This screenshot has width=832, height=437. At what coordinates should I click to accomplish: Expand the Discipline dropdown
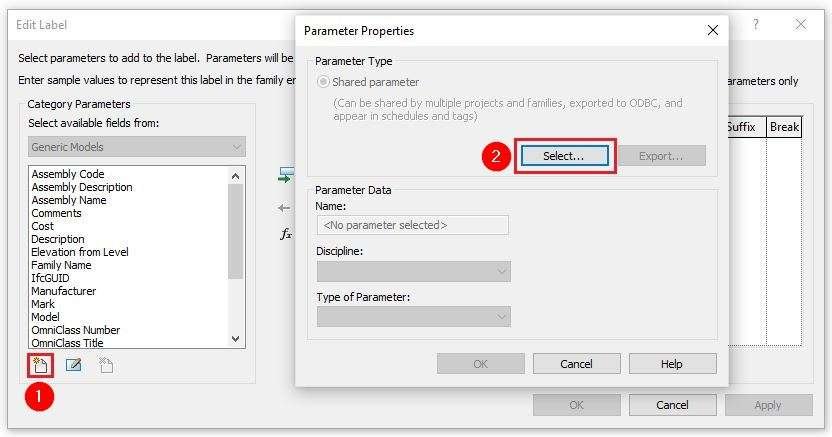click(x=413, y=271)
